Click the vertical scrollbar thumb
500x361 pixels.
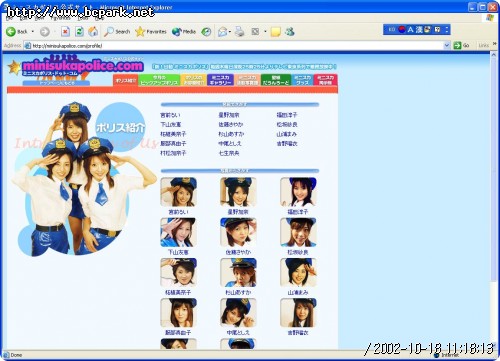(x=494, y=170)
